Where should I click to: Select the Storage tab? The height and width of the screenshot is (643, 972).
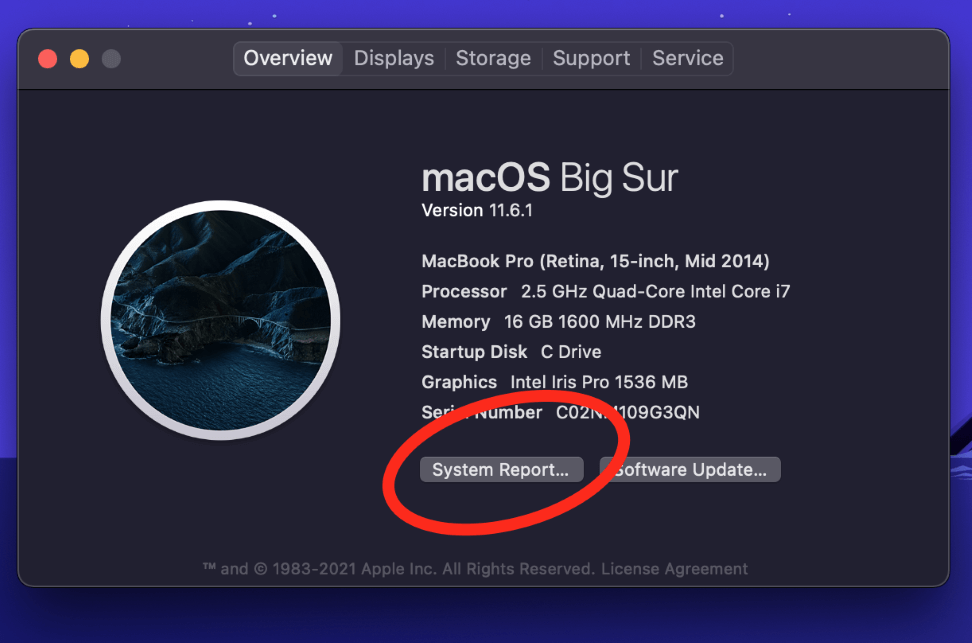tap(493, 58)
